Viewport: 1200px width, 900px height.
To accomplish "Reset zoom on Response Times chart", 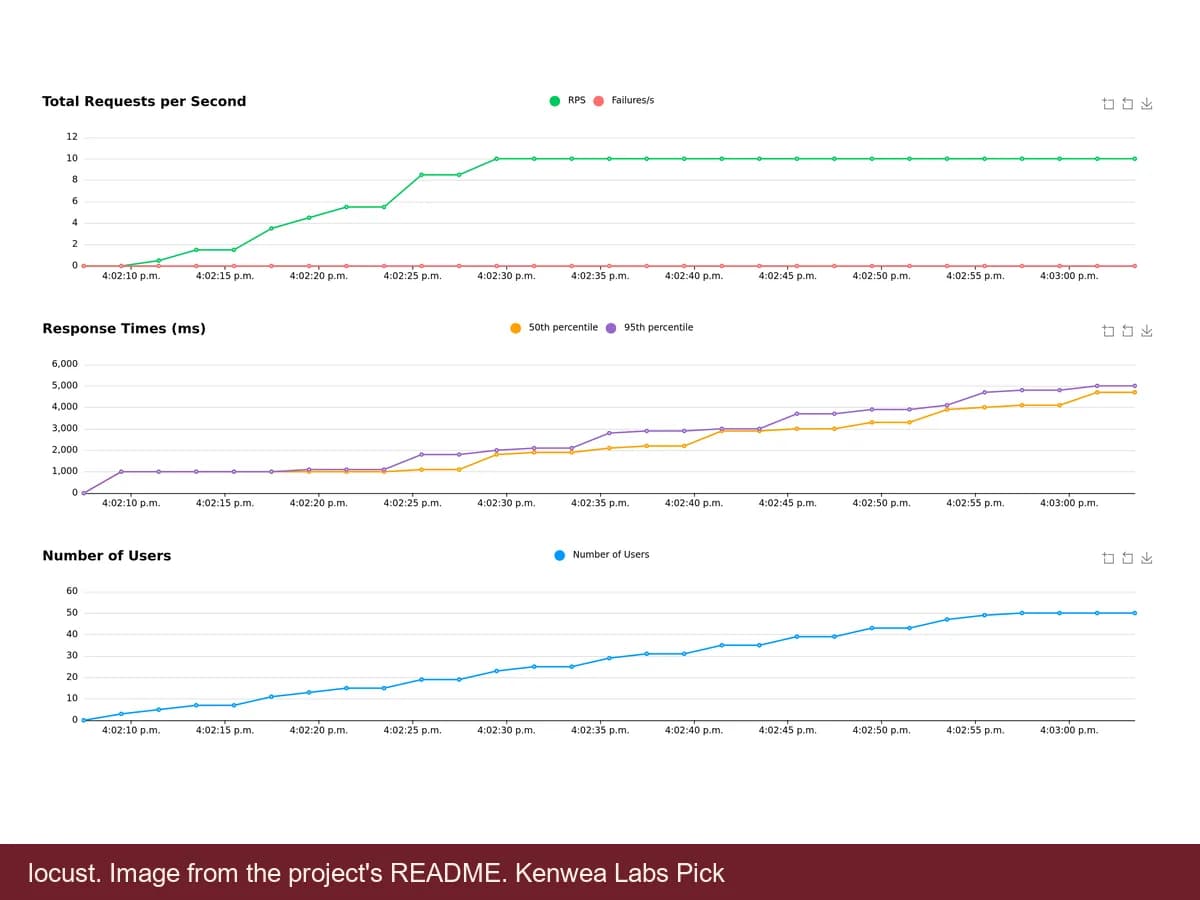I will [1127, 330].
